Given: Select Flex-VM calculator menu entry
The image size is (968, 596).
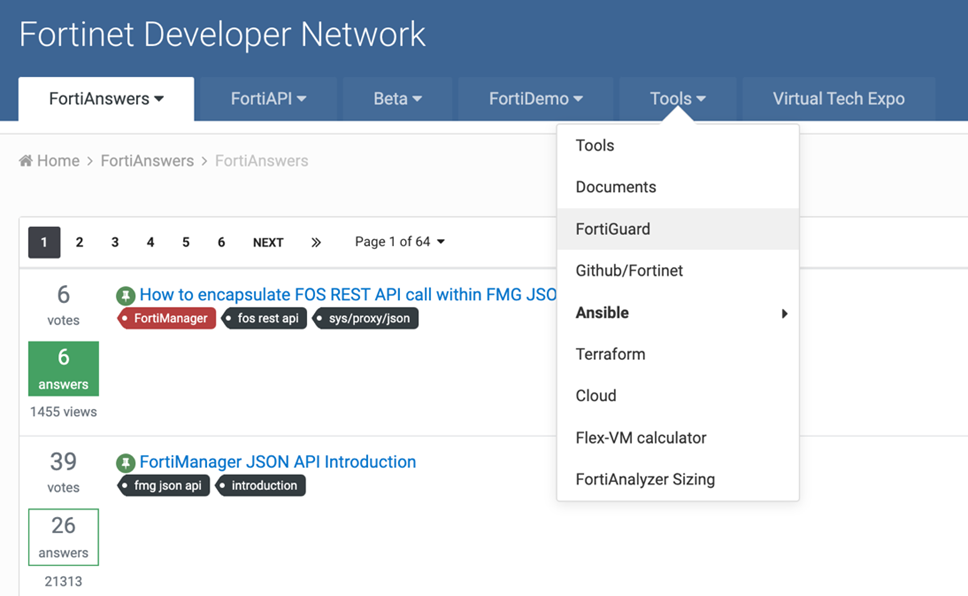Looking at the screenshot, I should pyautogui.click(x=641, y=438).
